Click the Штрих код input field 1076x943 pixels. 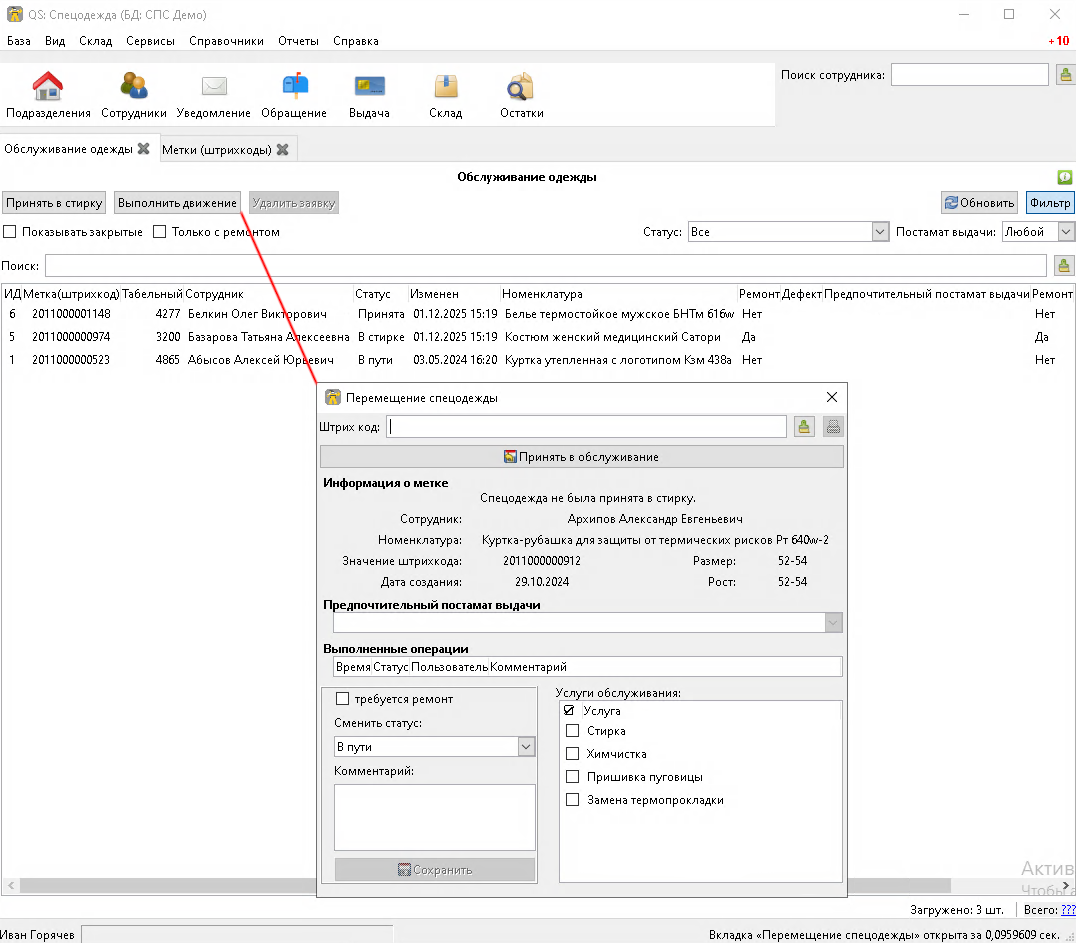586,427
